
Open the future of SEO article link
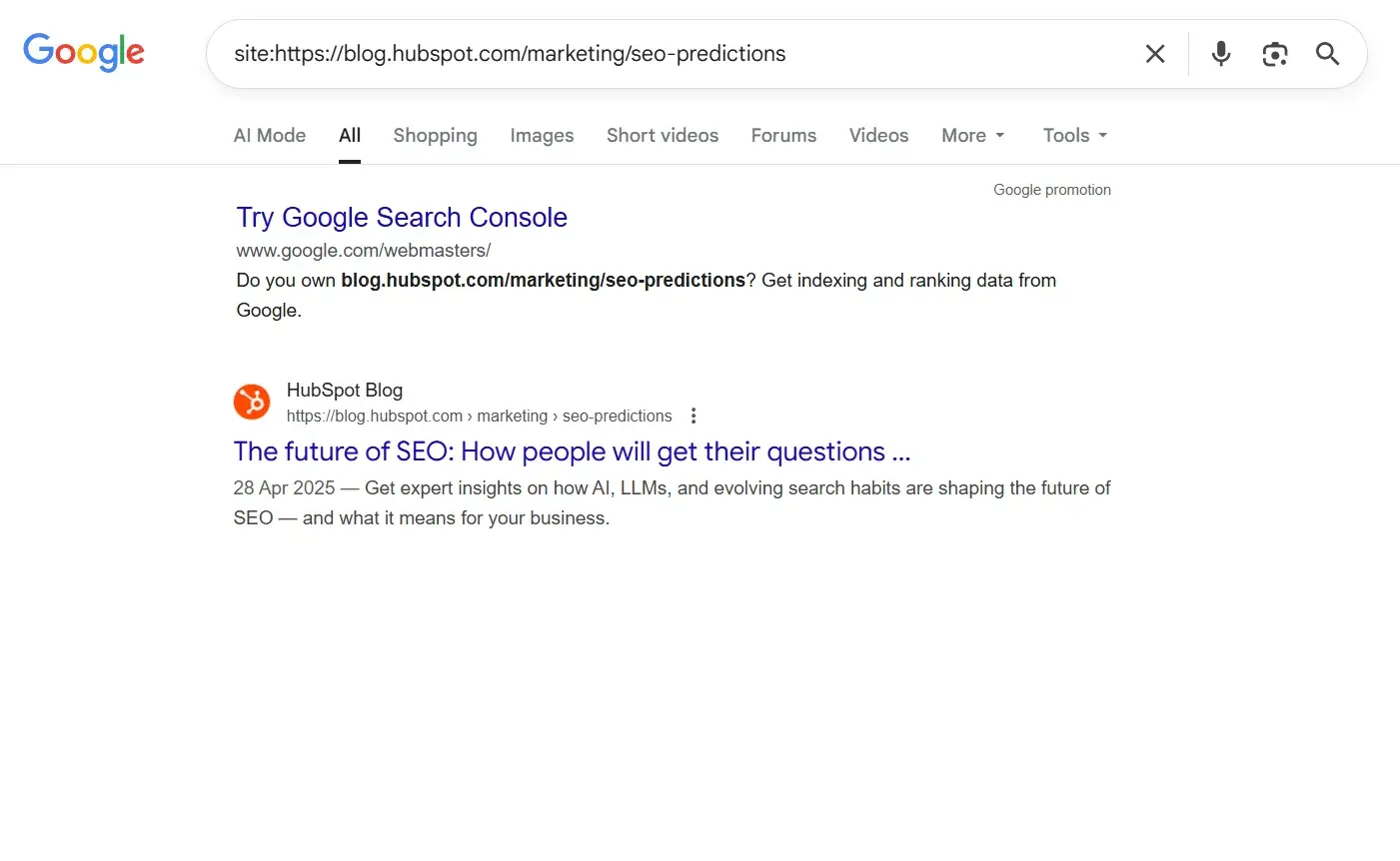(x=572, y=451)
